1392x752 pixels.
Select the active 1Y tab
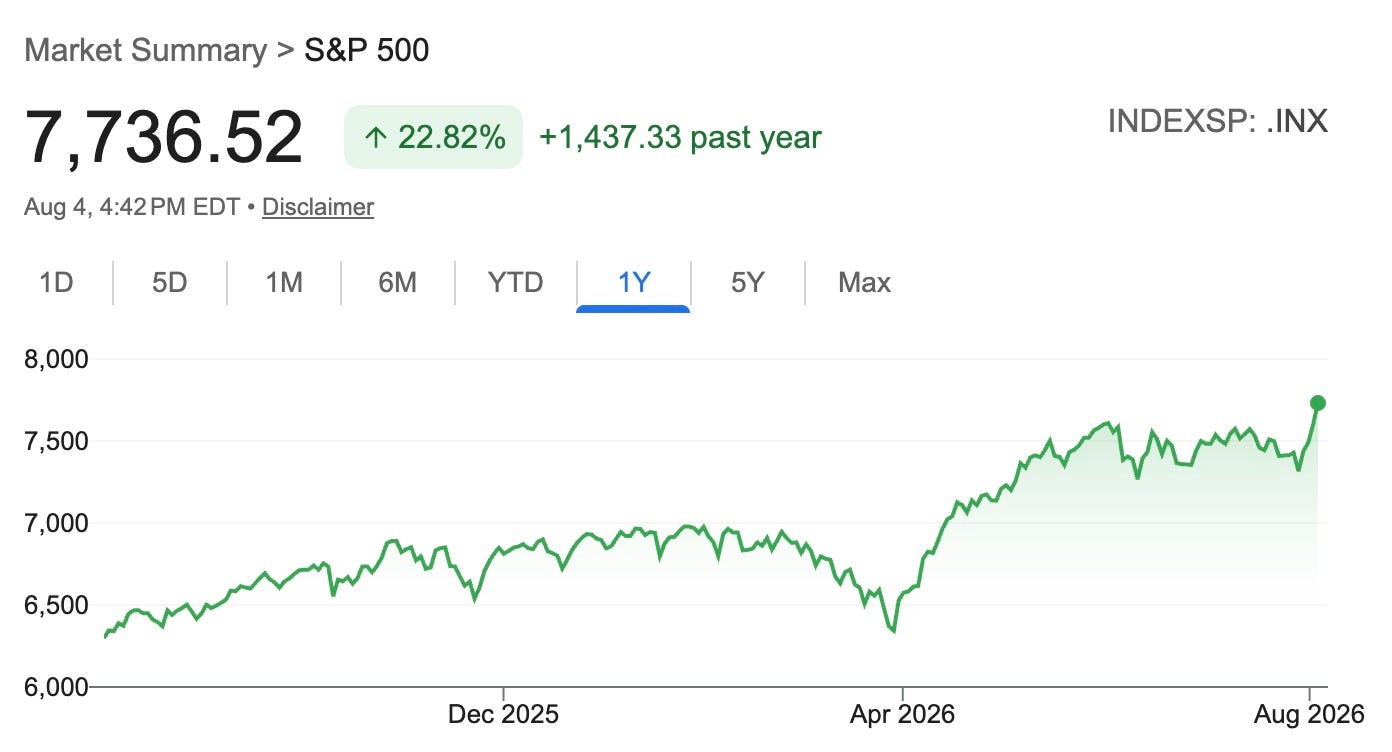tap(633, 282)
